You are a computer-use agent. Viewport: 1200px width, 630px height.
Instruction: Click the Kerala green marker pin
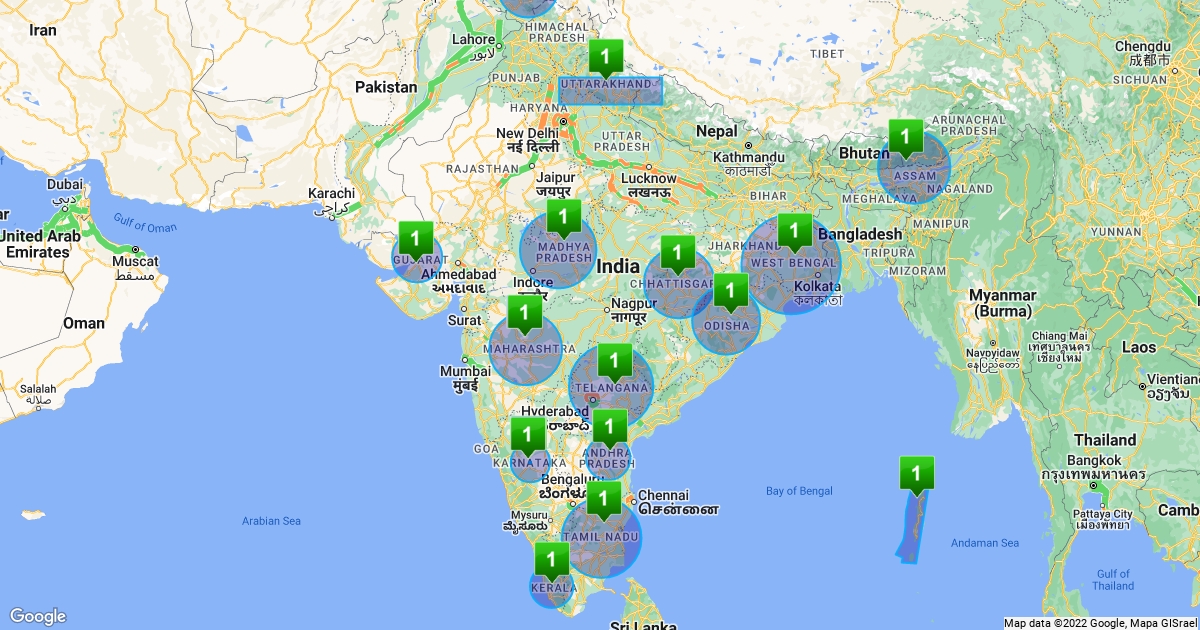550,559
